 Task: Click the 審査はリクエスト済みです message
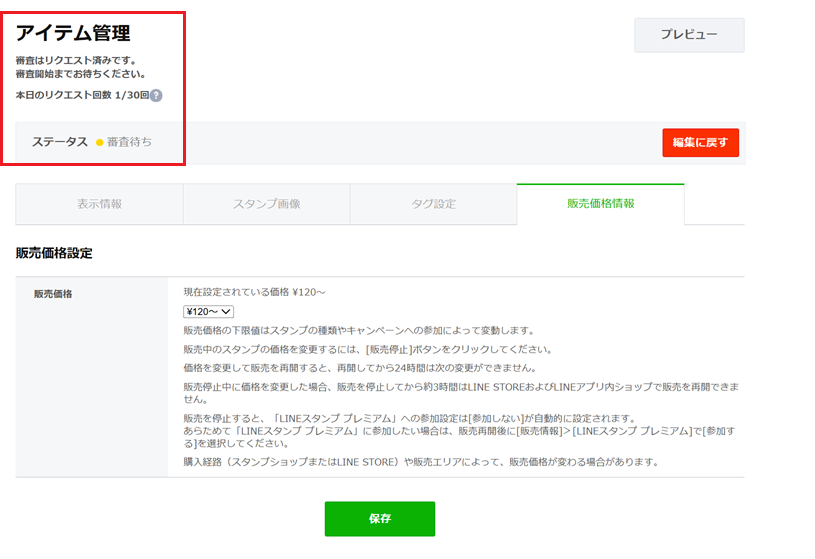pos(76,60)
